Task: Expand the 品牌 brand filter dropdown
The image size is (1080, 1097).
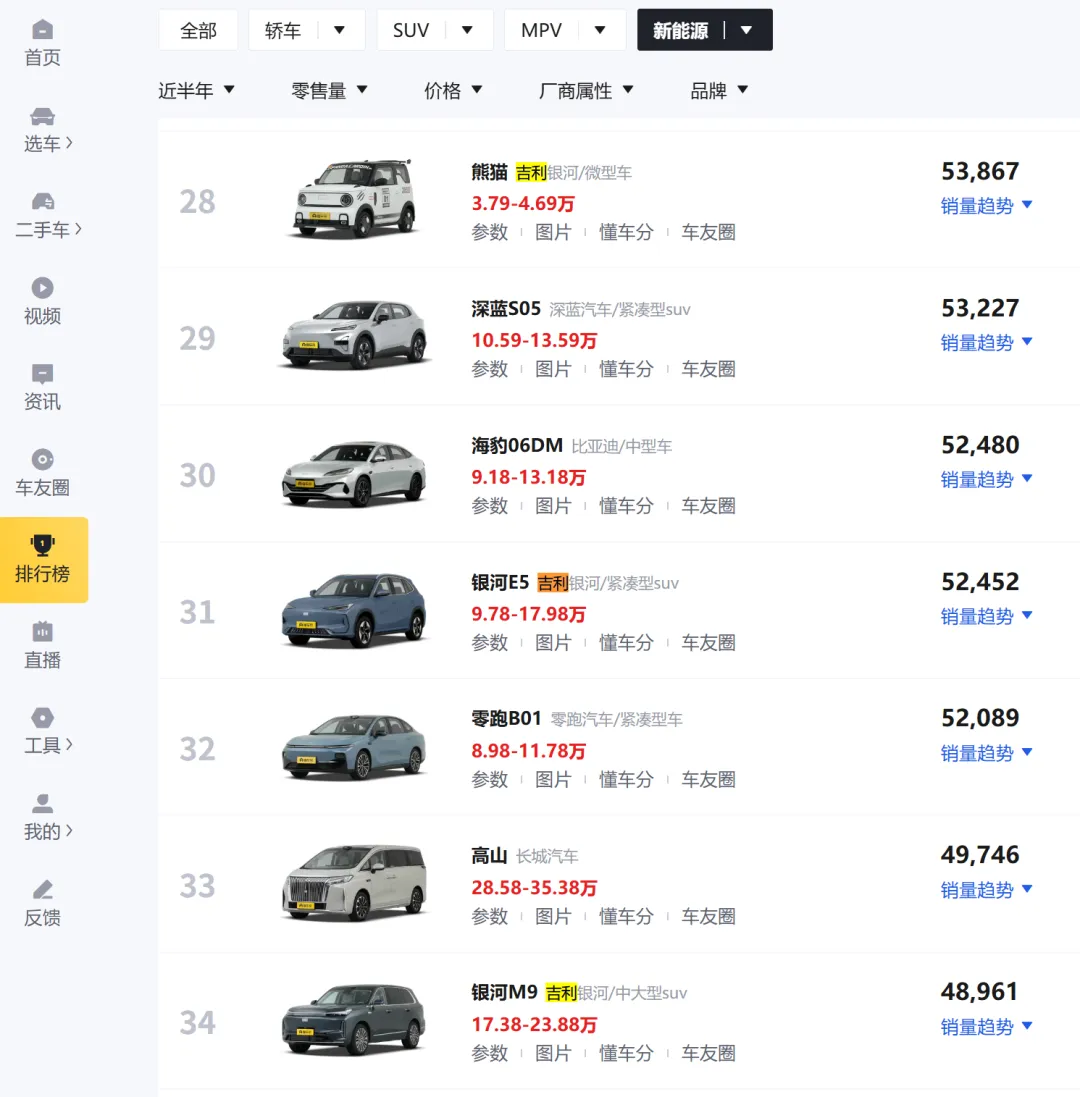Action: coord(719,91)
